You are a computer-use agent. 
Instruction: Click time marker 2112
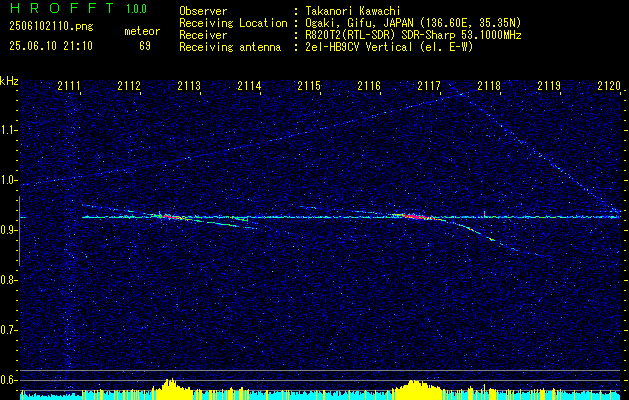tap(129, 86)
